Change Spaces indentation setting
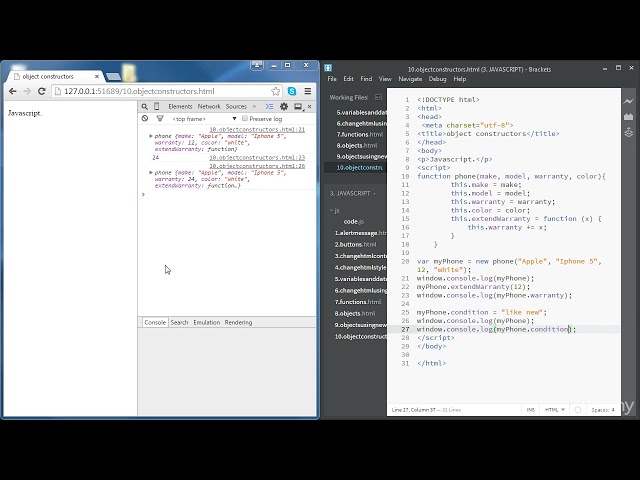Image resolution: width=640 pixels, height=480 pixels. [x=603, y=409]
